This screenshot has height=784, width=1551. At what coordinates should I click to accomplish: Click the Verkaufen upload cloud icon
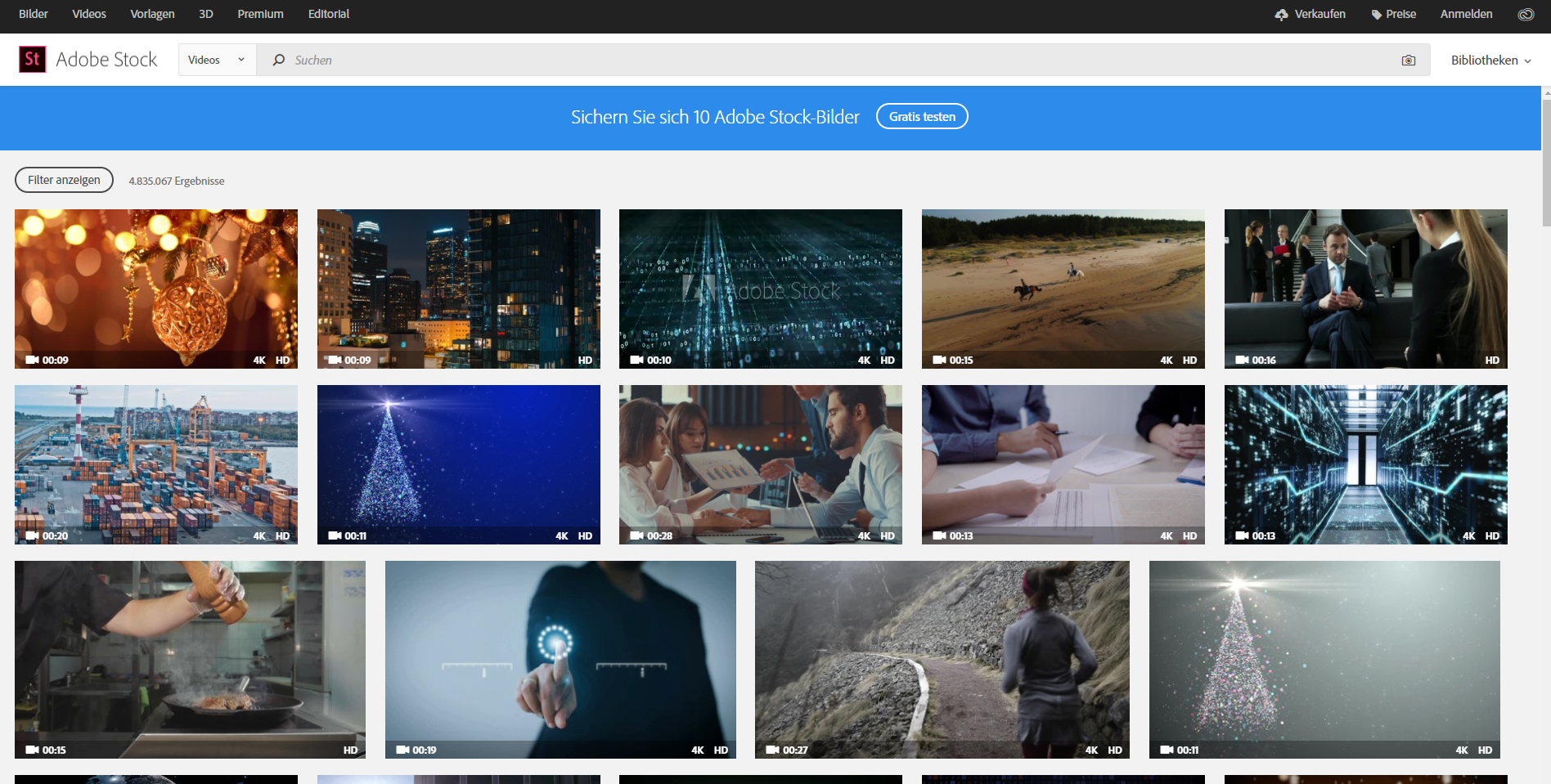1281,15
